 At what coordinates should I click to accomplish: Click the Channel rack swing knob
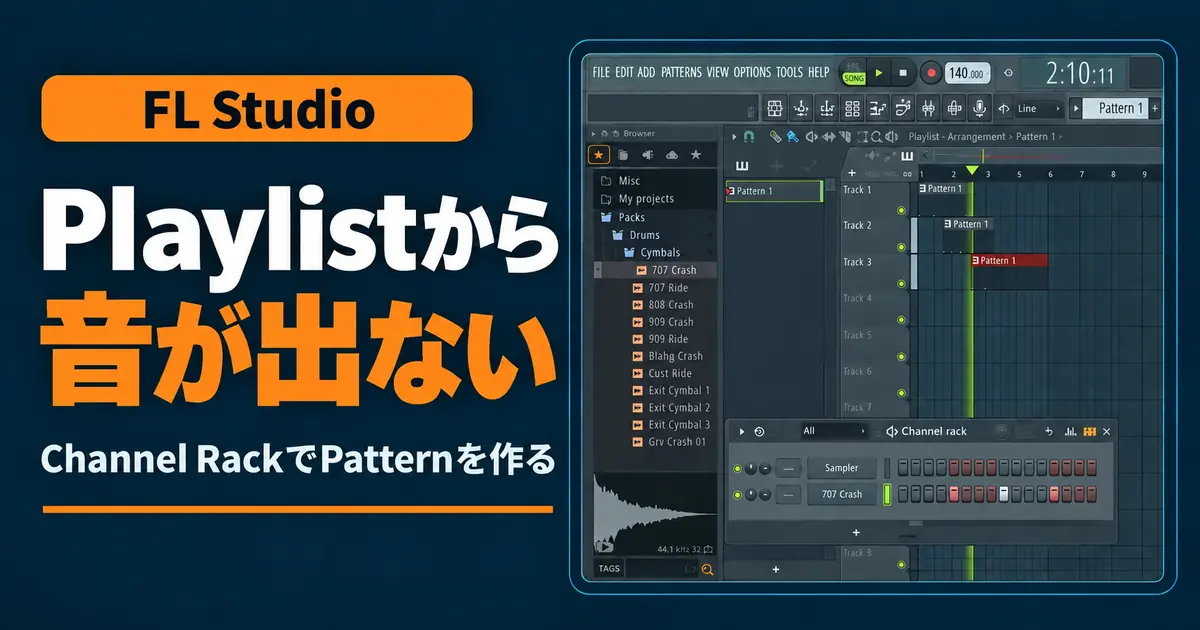[1002, 432]
